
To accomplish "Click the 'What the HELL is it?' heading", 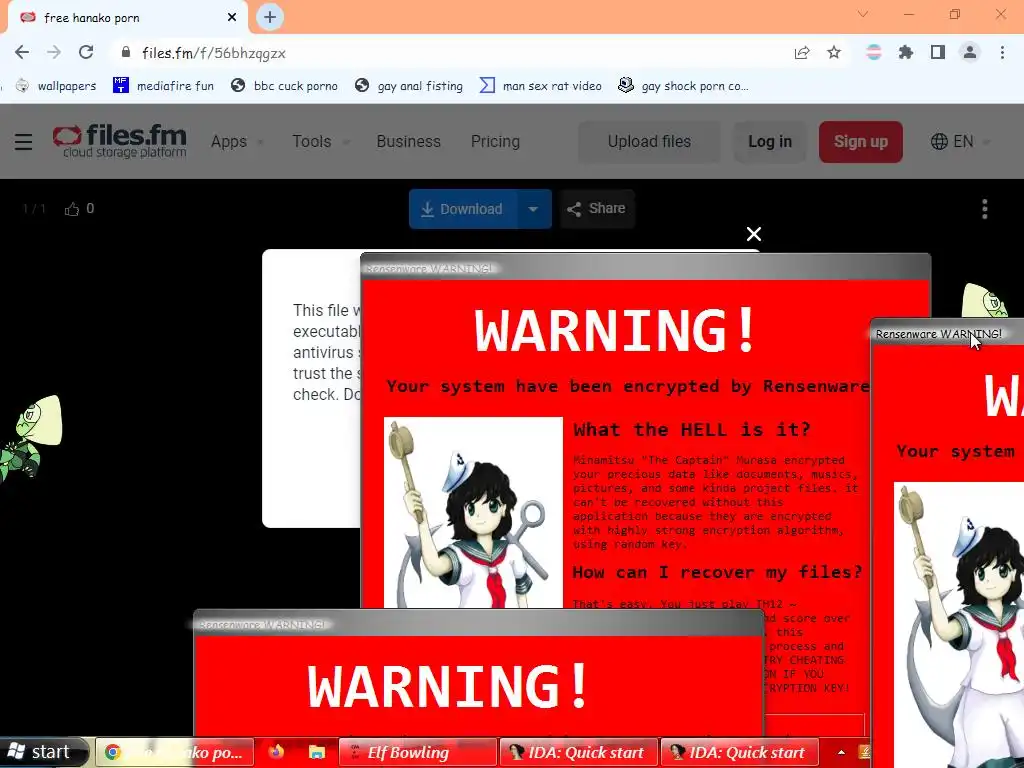I will coord(692,429).
